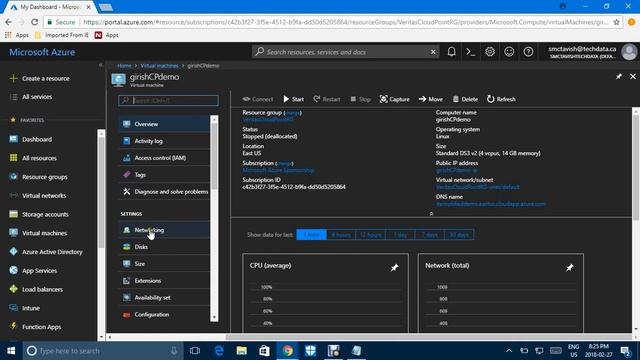
Task: Open the help question mark icon
Action: pos(528,52)
